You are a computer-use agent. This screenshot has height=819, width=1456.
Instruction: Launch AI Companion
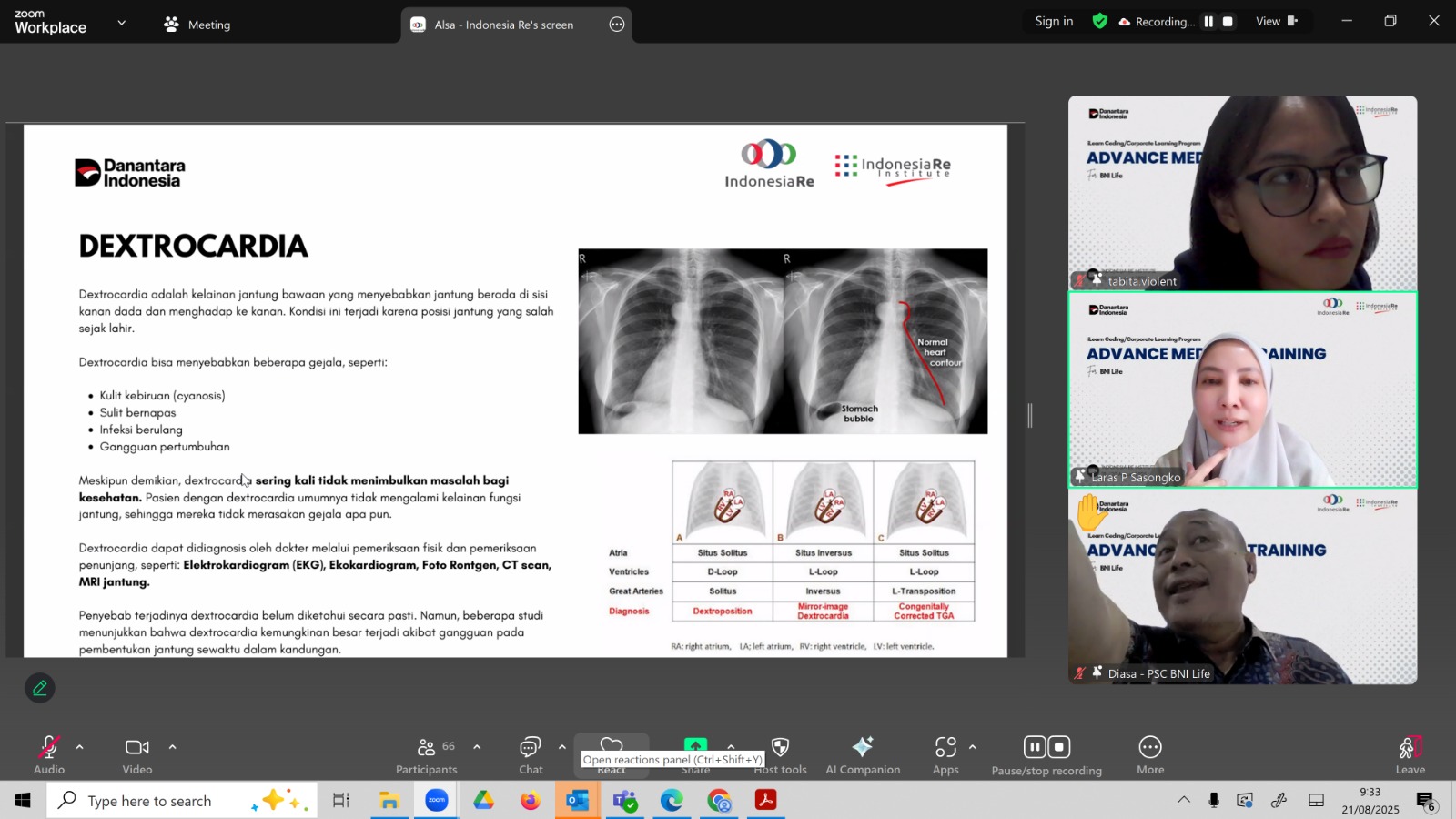click(862, 754)
